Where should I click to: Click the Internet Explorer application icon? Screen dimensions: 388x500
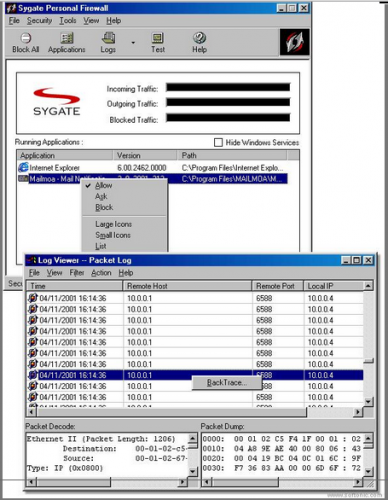[23, 167]
